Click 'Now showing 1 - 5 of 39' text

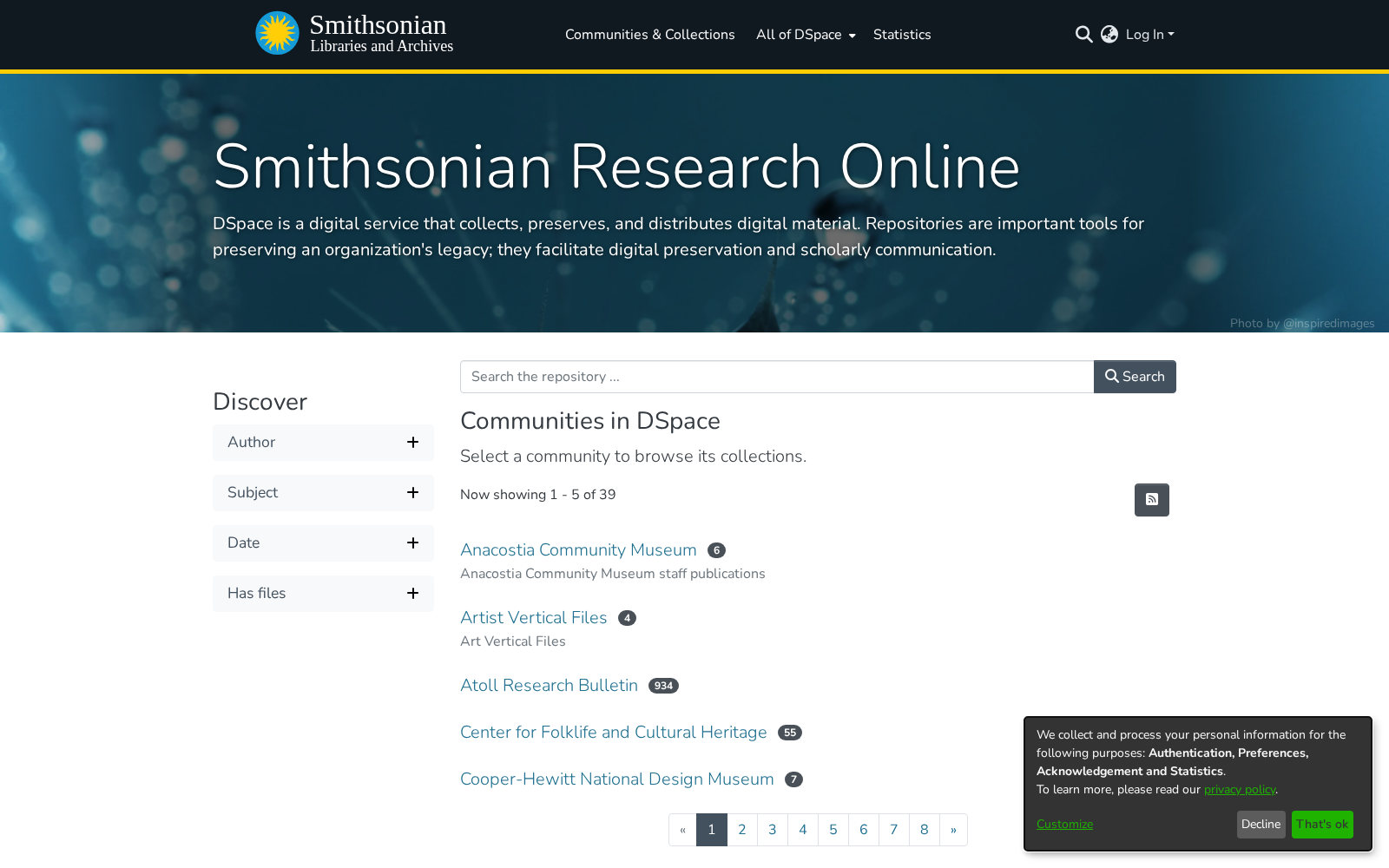[x=538, y=495]
